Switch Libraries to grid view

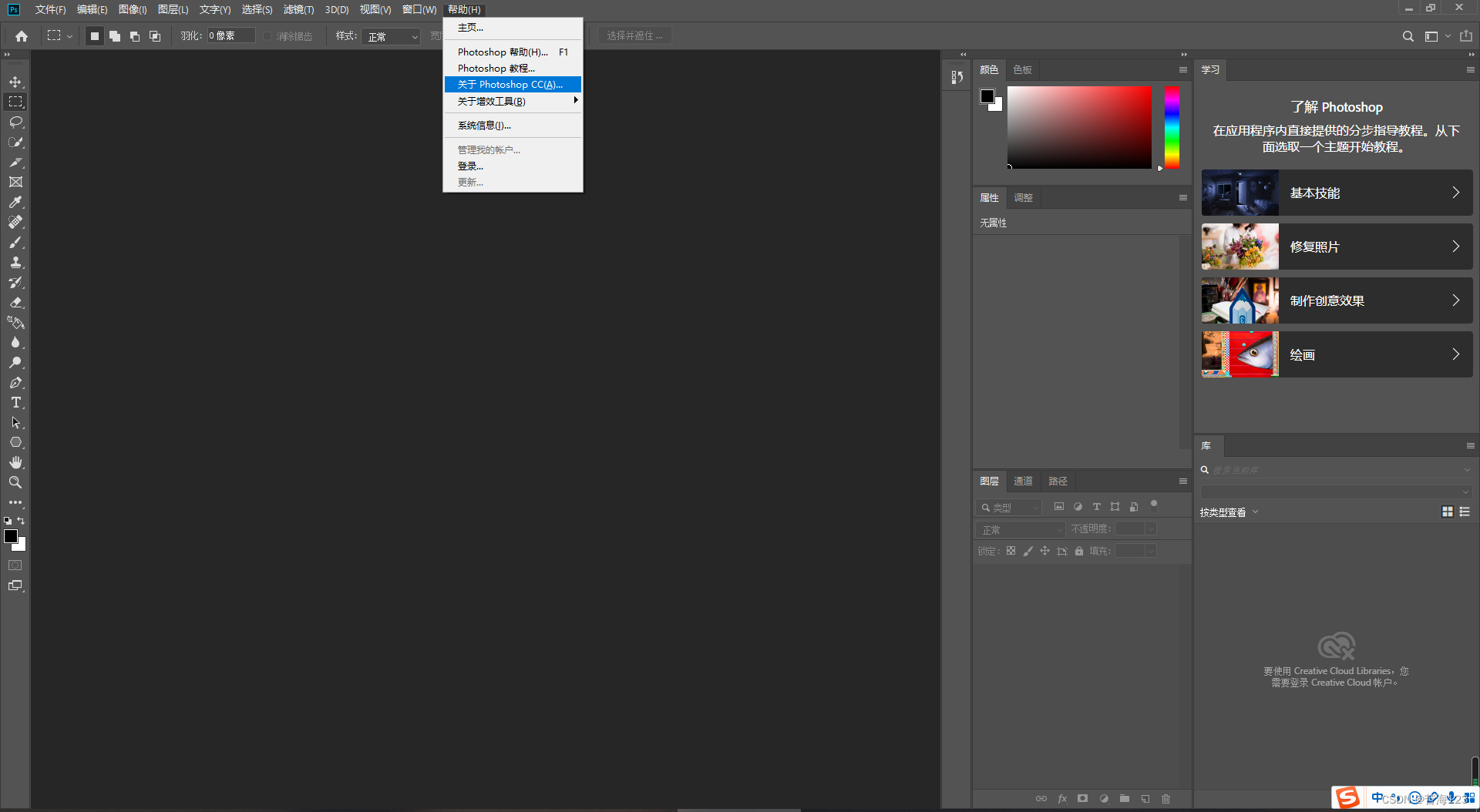[x=1448, y=512]
